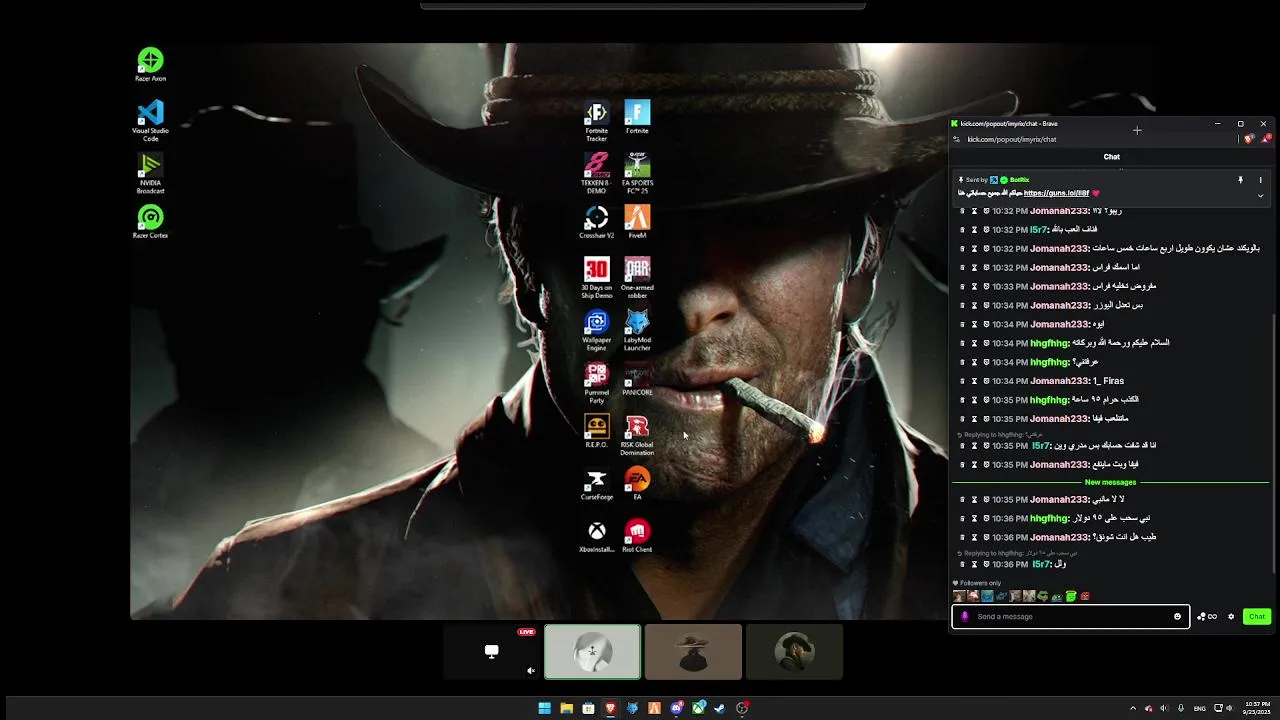Select the red angry emote

(x=1085, y=596)
